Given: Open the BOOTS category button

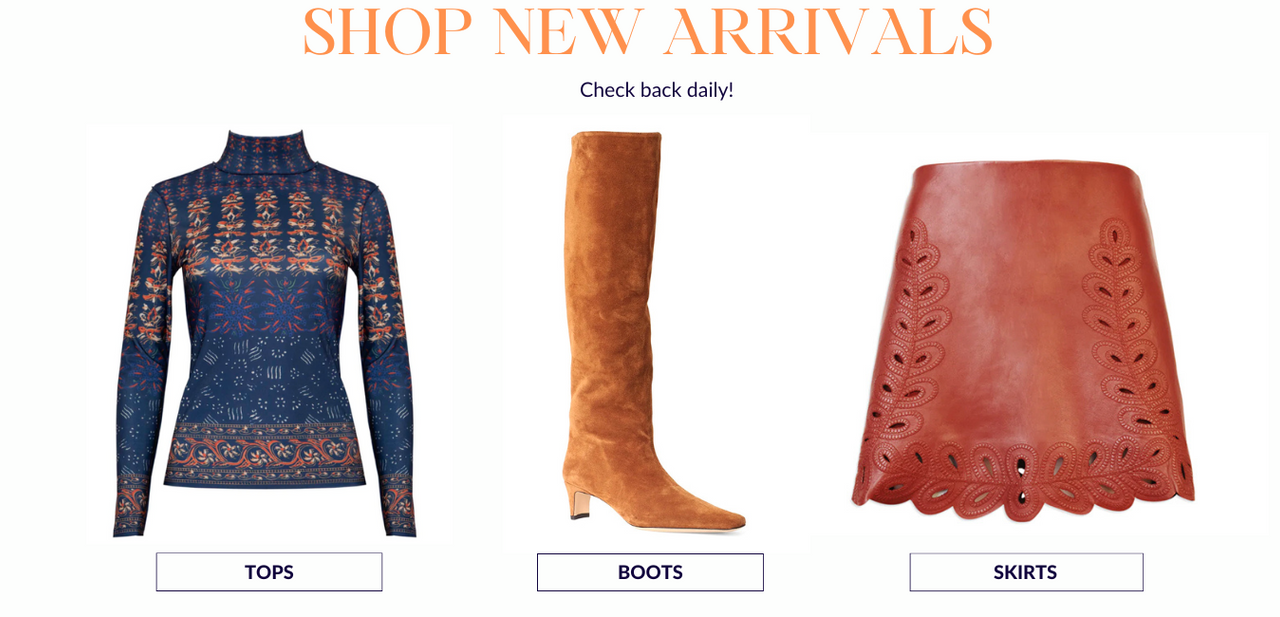Looking at the screenshot, I should point(650,572).
